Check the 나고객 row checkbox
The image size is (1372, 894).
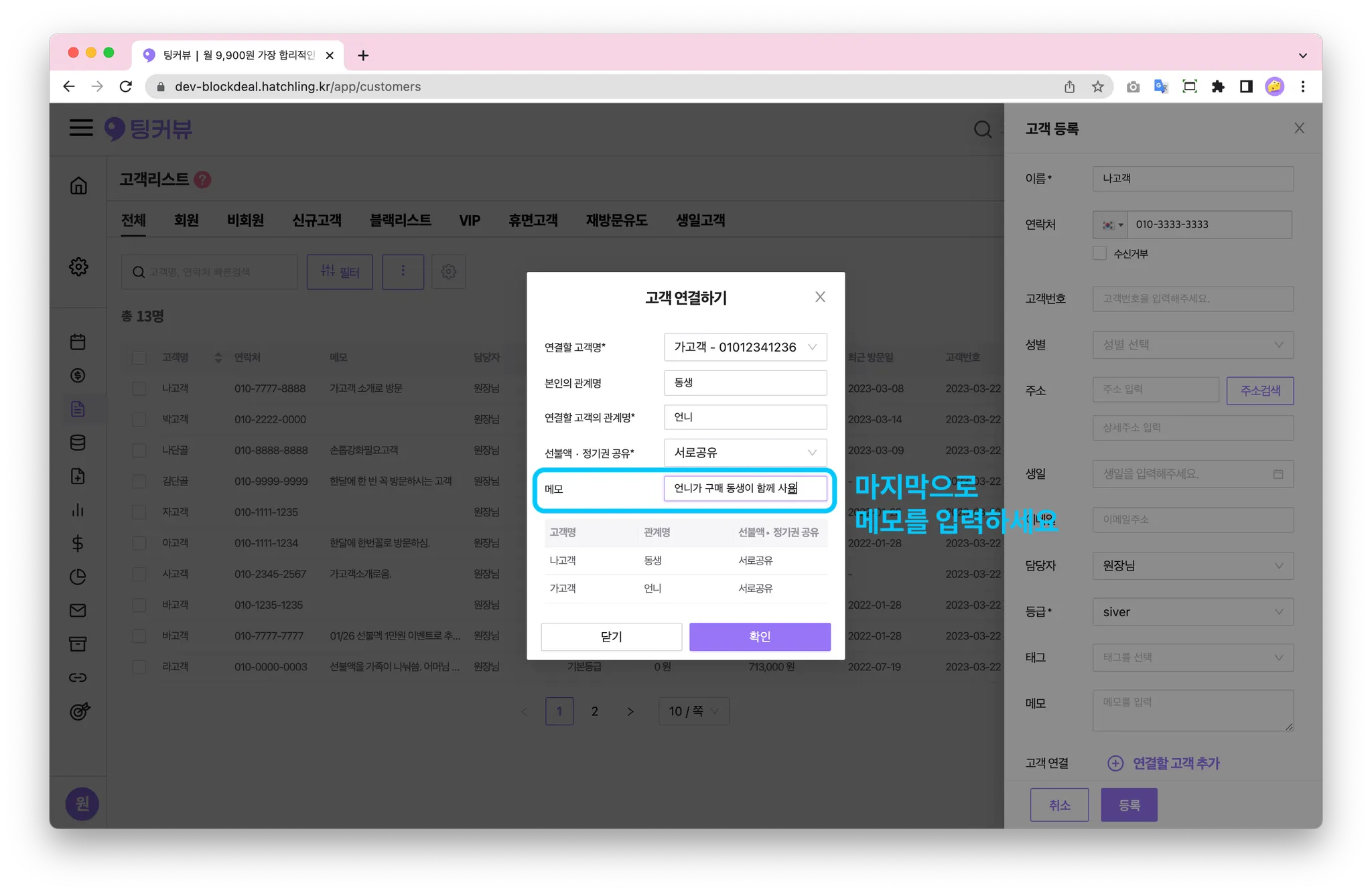[x=139, y=388]
